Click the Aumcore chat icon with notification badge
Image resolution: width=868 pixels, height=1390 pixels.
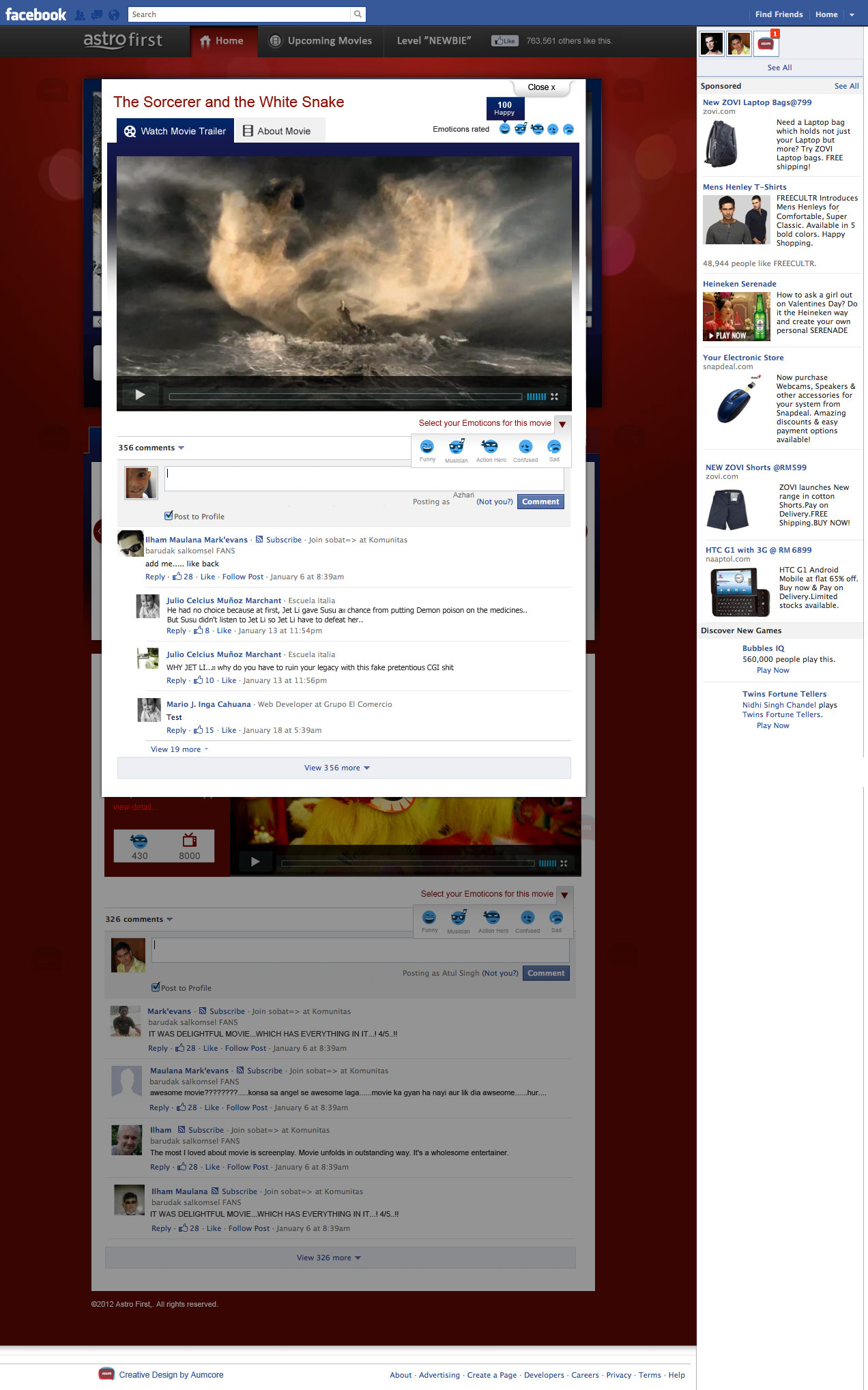tap(766, 44)
